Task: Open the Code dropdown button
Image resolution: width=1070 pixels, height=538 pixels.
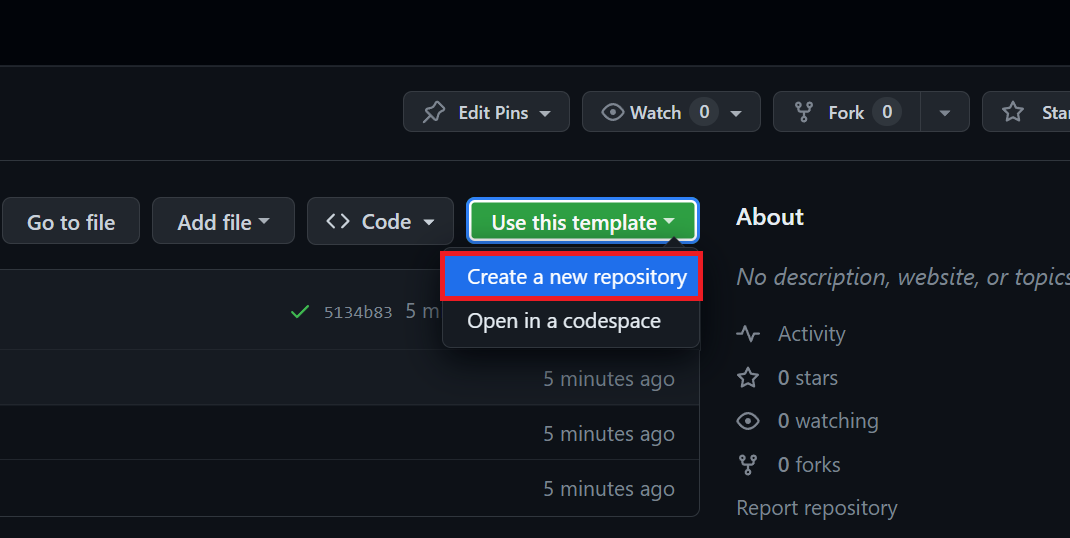Action: pyautogui.click(x=380, y=221)
